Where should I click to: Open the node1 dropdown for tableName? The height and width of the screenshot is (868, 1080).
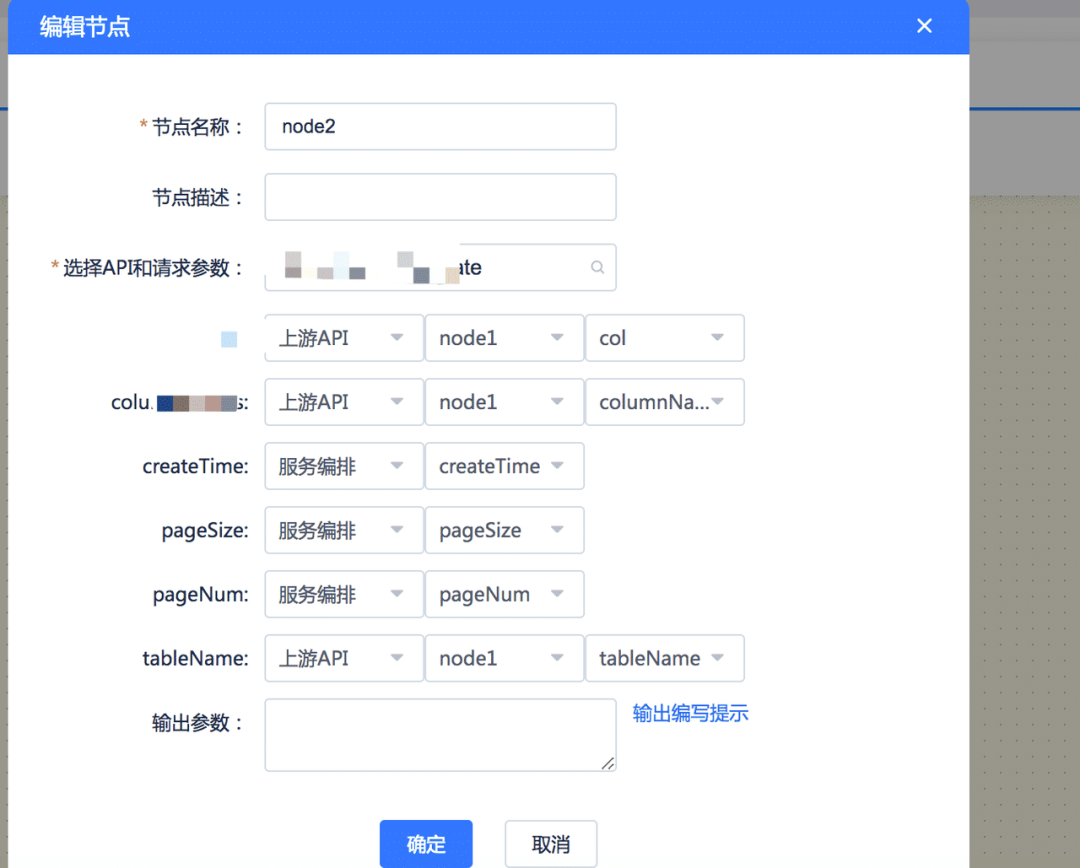coord(504,658)
